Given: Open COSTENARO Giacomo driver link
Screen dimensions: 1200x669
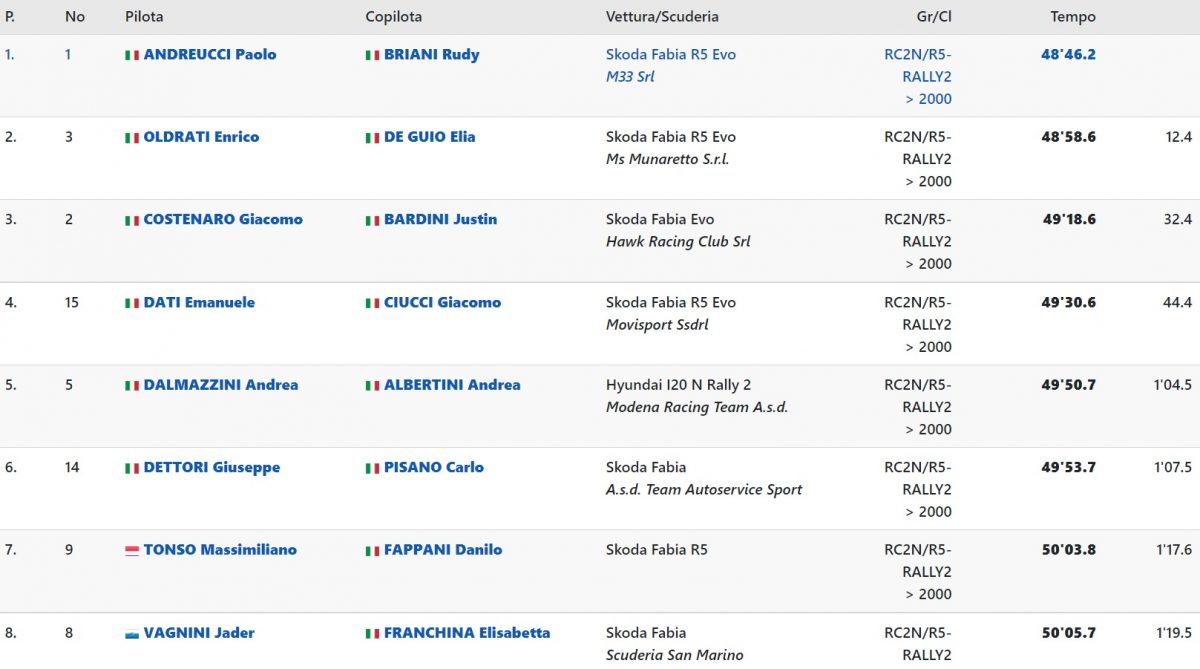Looking at the screenshot, I should tap(222, 219).
